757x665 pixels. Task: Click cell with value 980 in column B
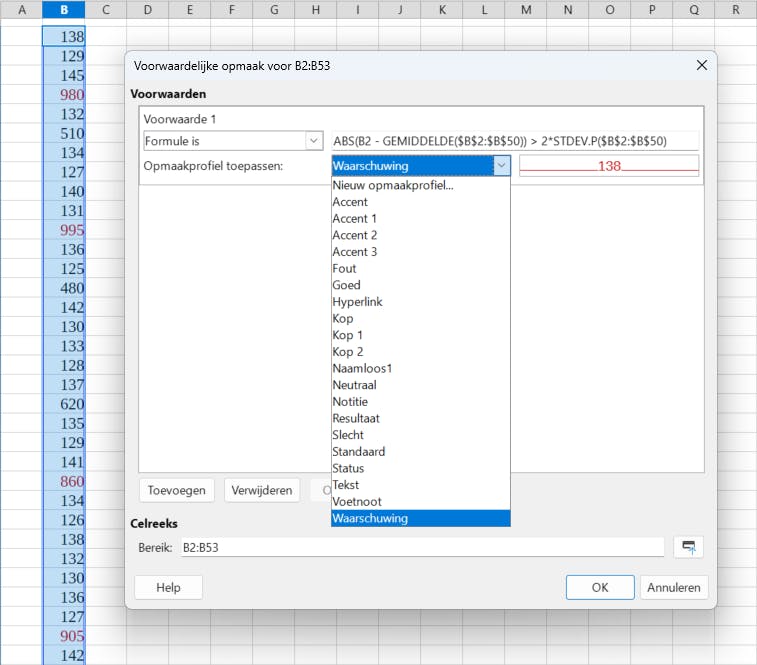(64, 95)
